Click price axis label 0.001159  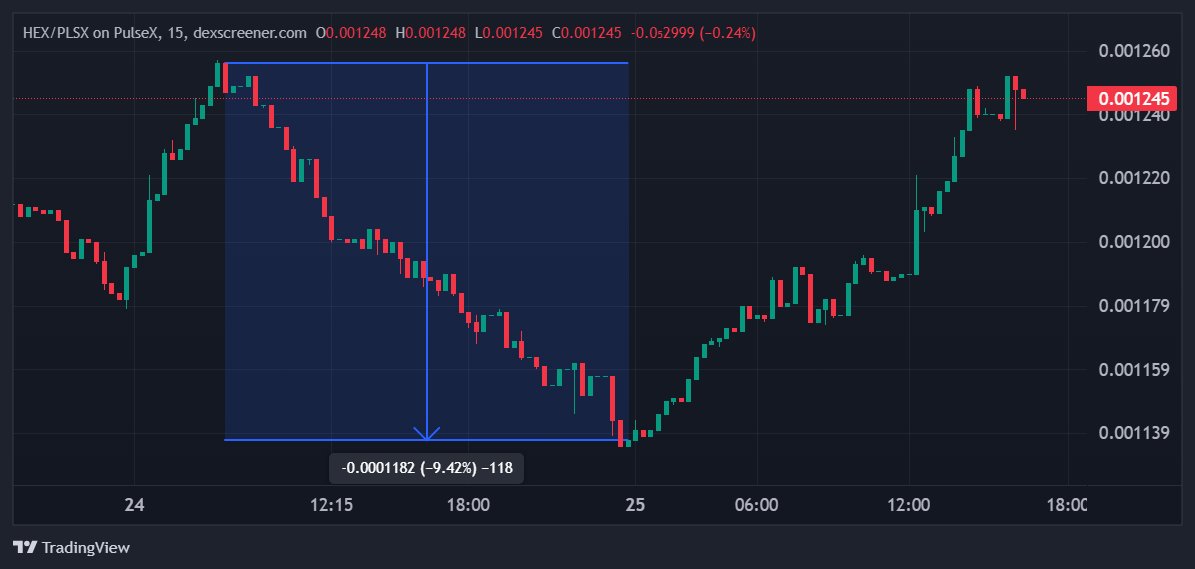pos(1133,370)
